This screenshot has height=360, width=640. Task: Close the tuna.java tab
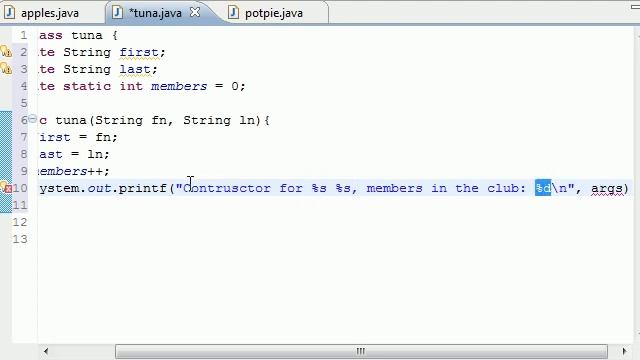pos(195,12)
